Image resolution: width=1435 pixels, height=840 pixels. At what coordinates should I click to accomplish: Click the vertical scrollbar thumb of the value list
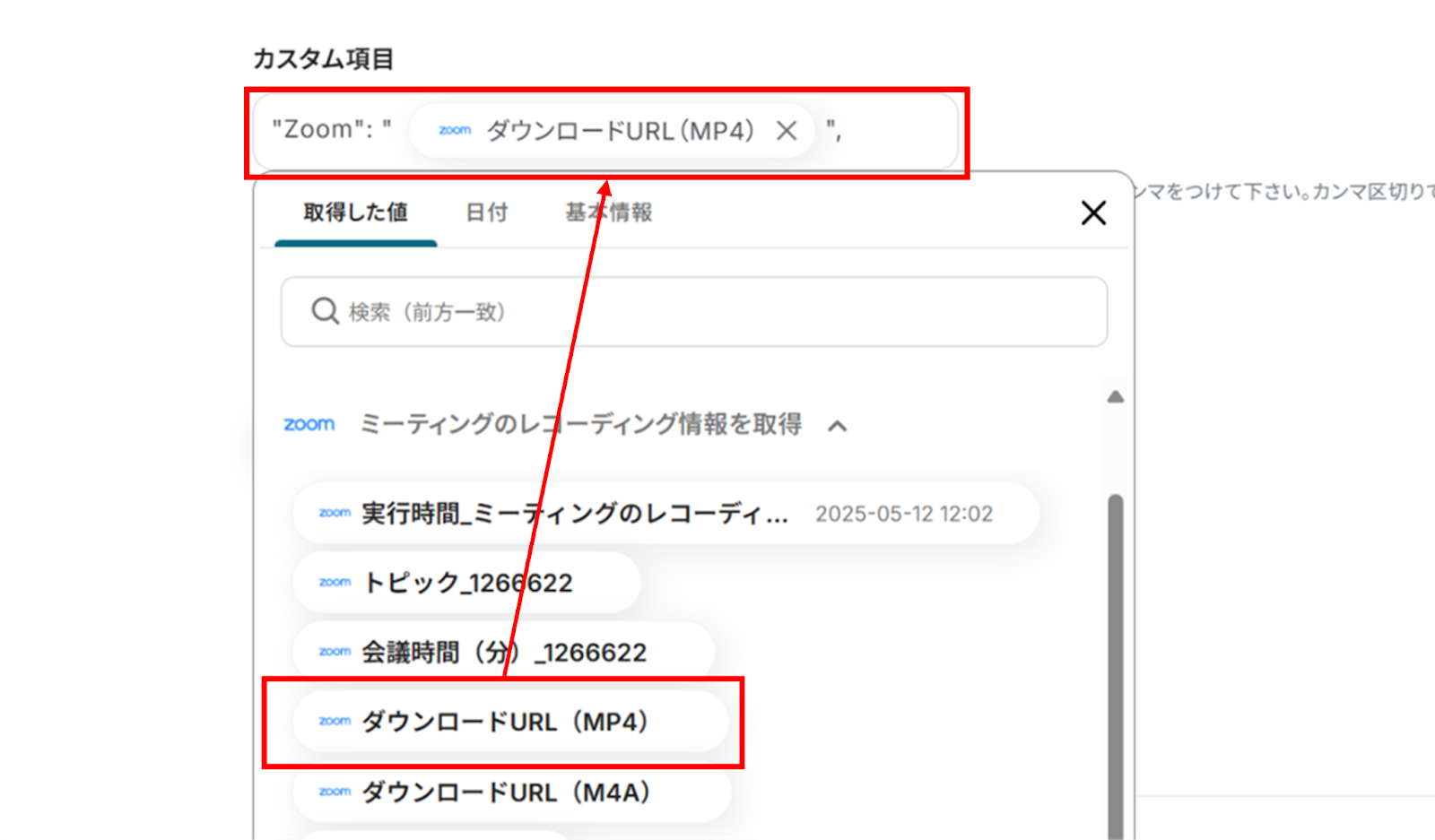(x=1116, y=666)
